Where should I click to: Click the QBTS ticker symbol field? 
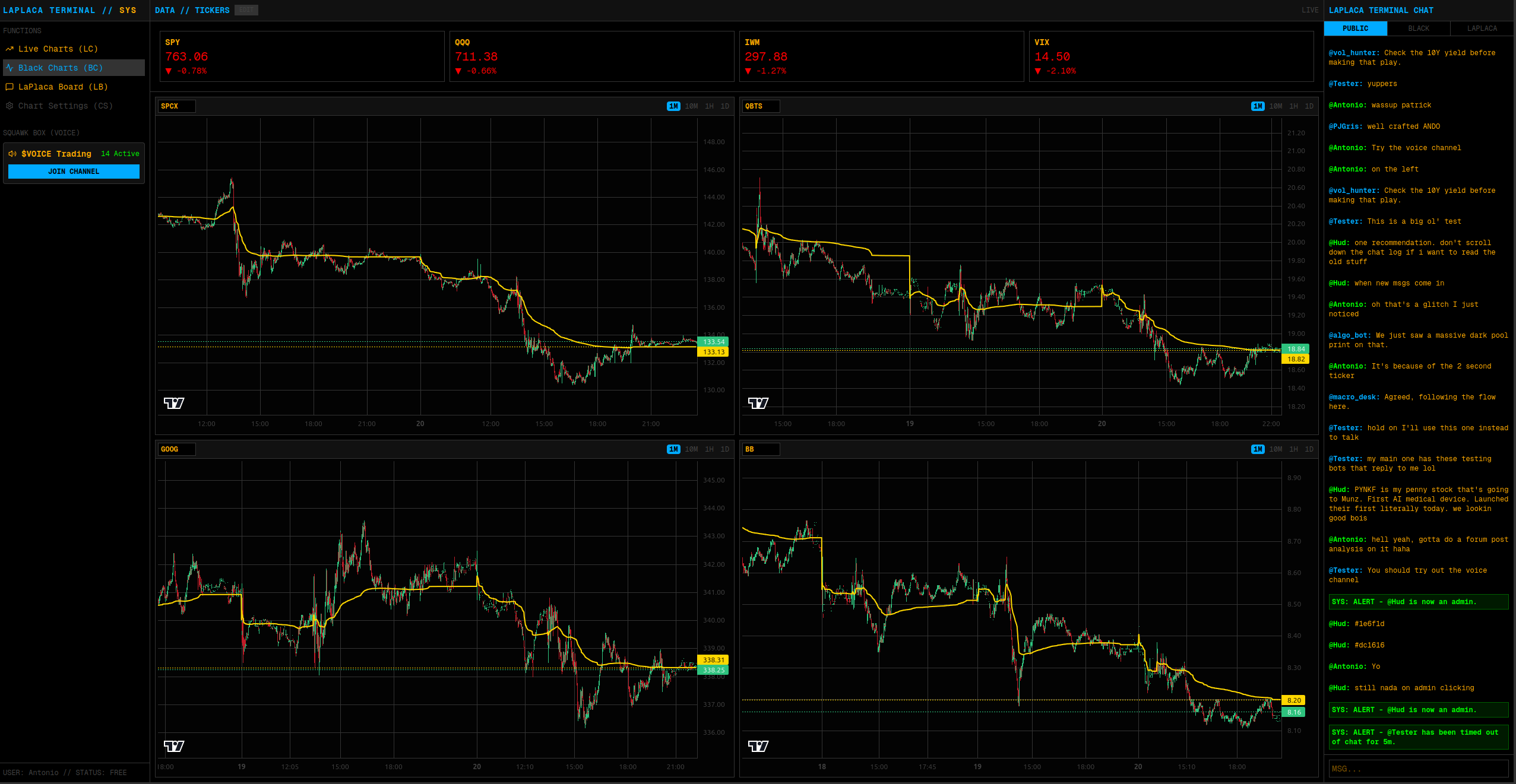point(761,106)
